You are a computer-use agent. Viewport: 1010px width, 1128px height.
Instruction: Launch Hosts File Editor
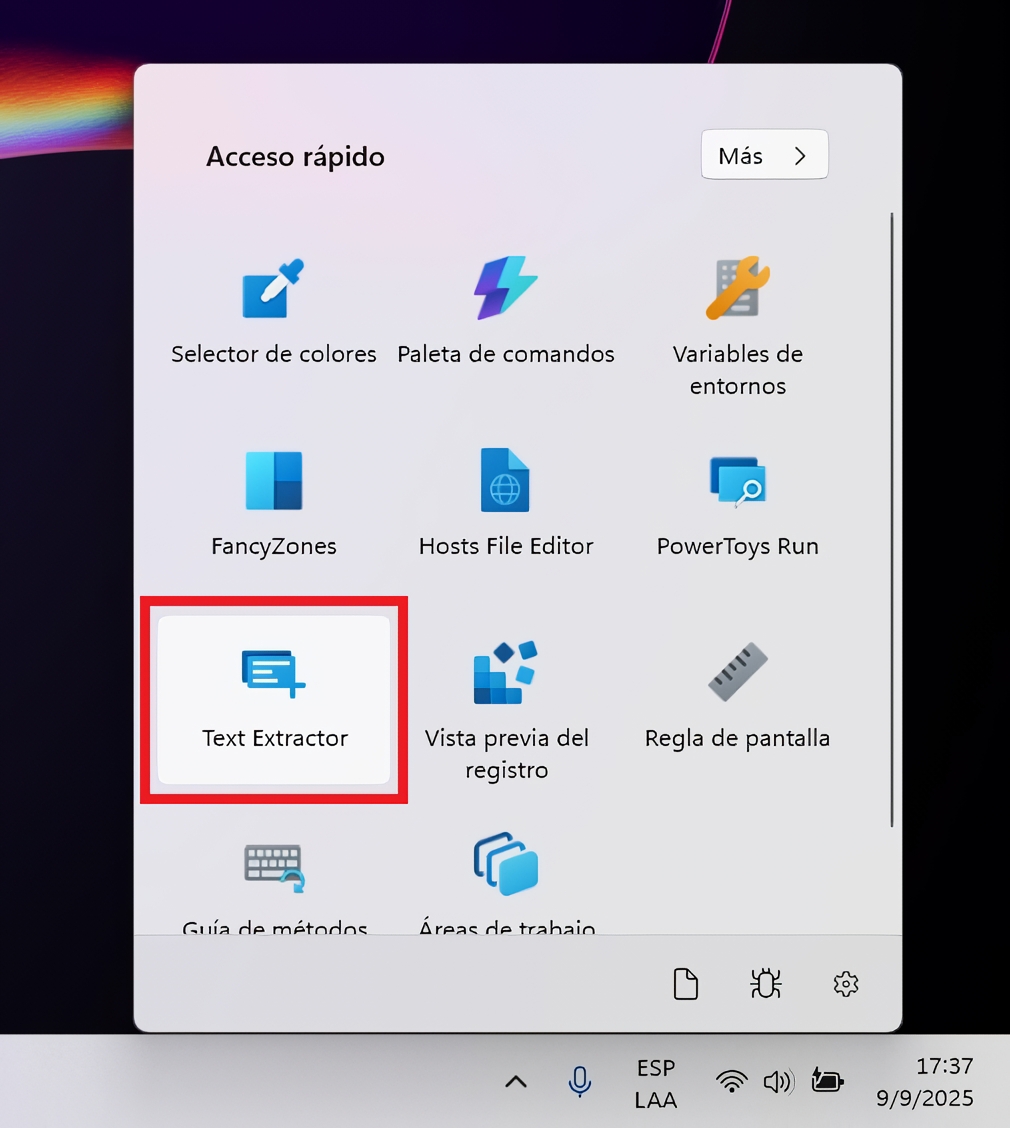coord(506,505)
